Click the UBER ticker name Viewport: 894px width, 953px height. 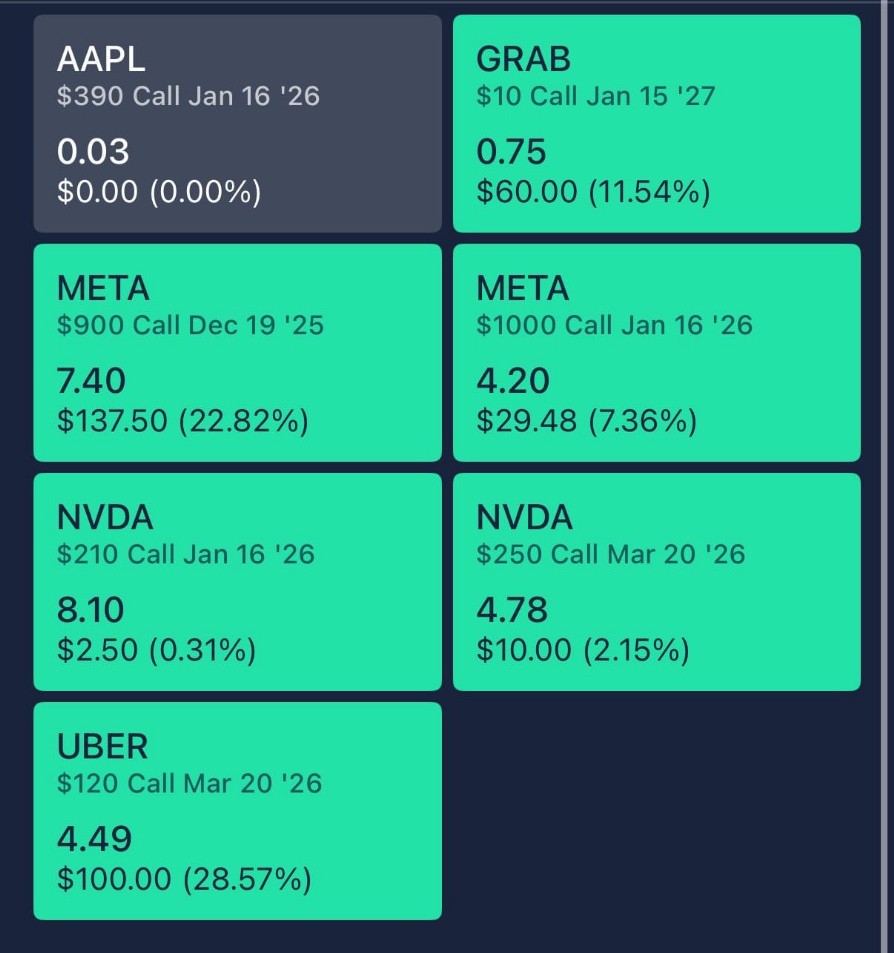[x=103, y=746]
